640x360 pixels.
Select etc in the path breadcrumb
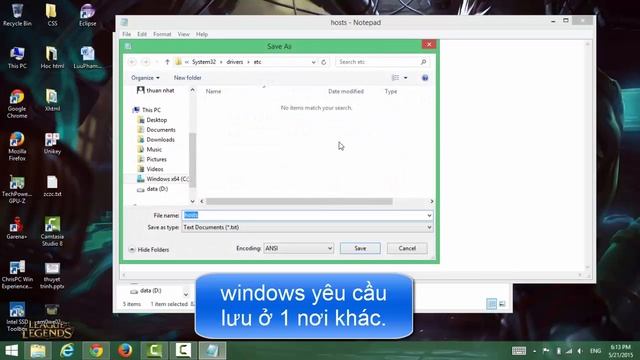[x=258, y=62]
